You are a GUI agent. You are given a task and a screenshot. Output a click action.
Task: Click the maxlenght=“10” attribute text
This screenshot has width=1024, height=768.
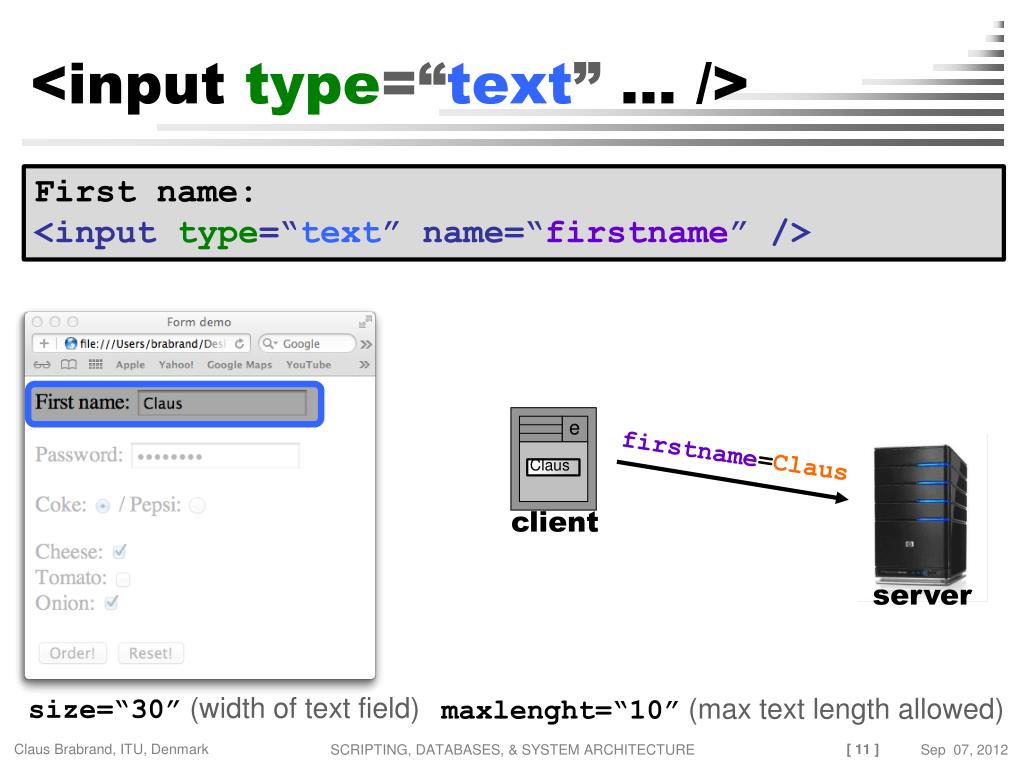(x=560, y=710)
